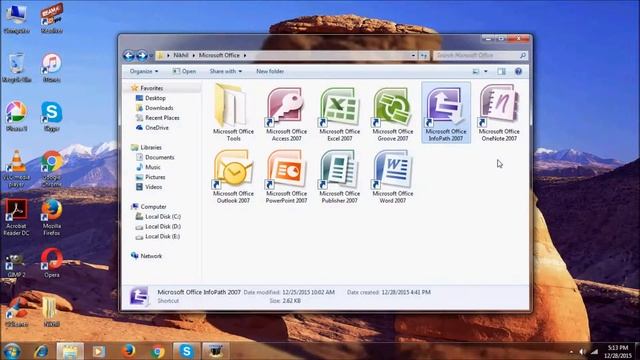The height and width of the screenshot is (360, 640).
Task: Select Network in the navigation pane
Action: [151, 256]
